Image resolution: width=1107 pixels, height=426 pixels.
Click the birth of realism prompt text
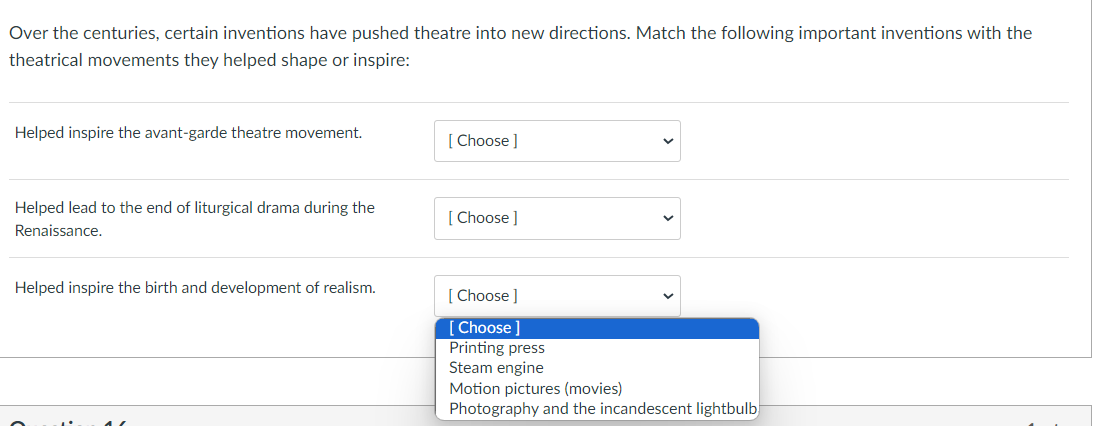coord(195,287)
